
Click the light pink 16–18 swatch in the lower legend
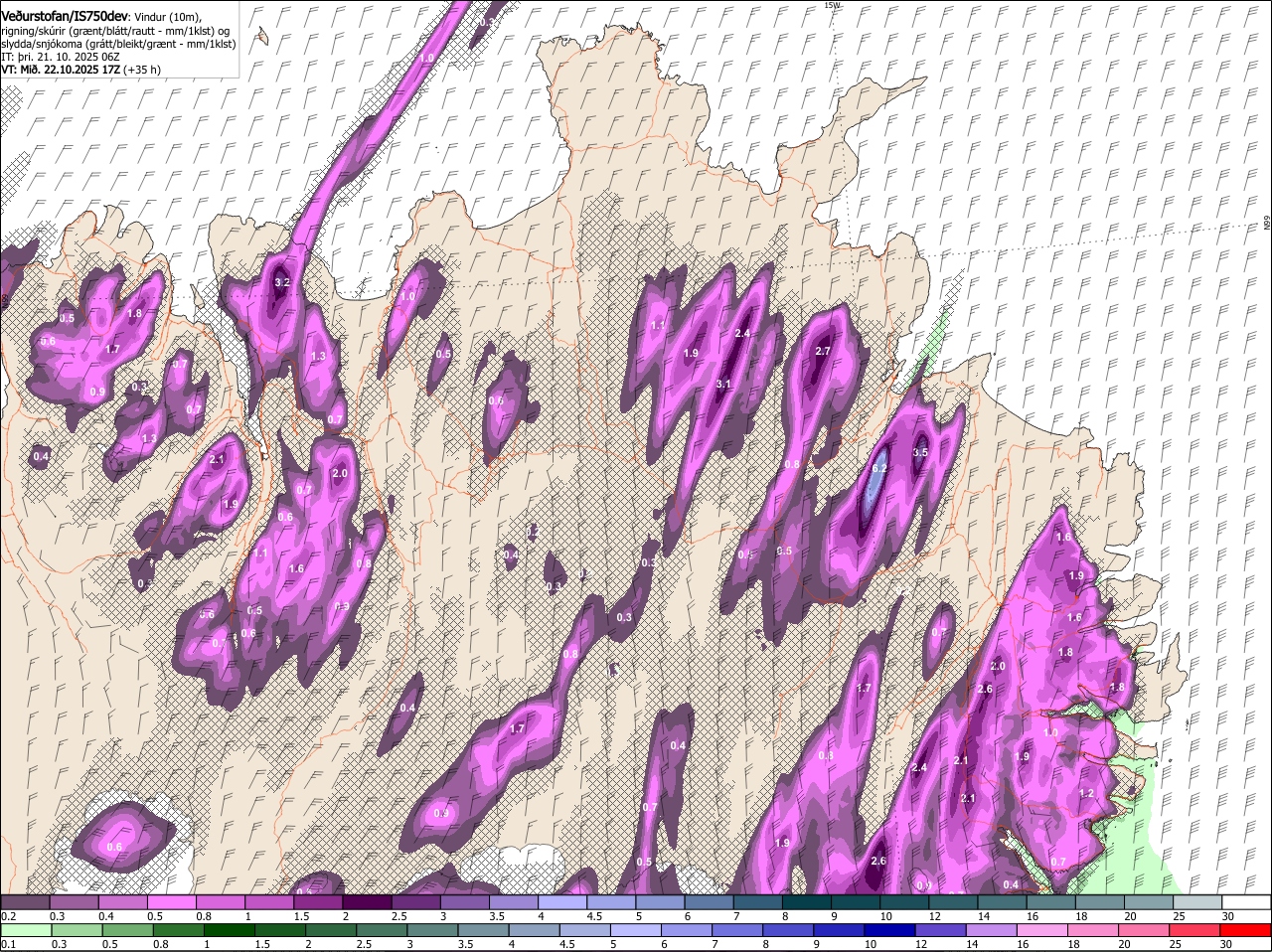coord(1041,930)
